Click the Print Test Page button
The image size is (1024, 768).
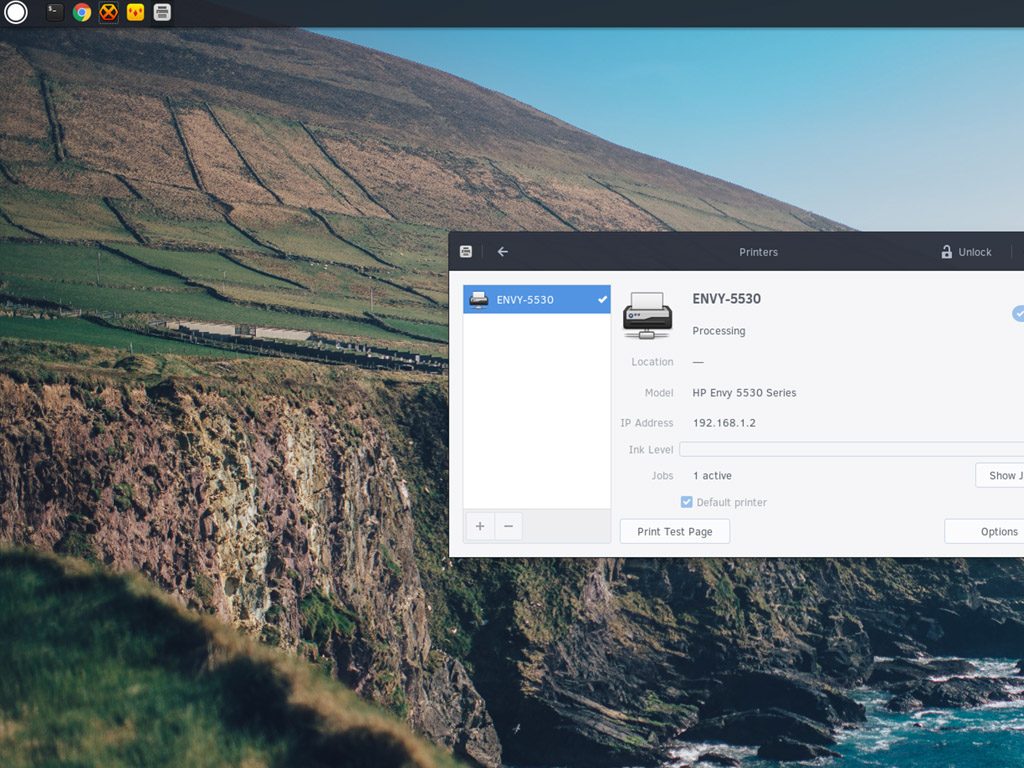(x=674, y=531)
